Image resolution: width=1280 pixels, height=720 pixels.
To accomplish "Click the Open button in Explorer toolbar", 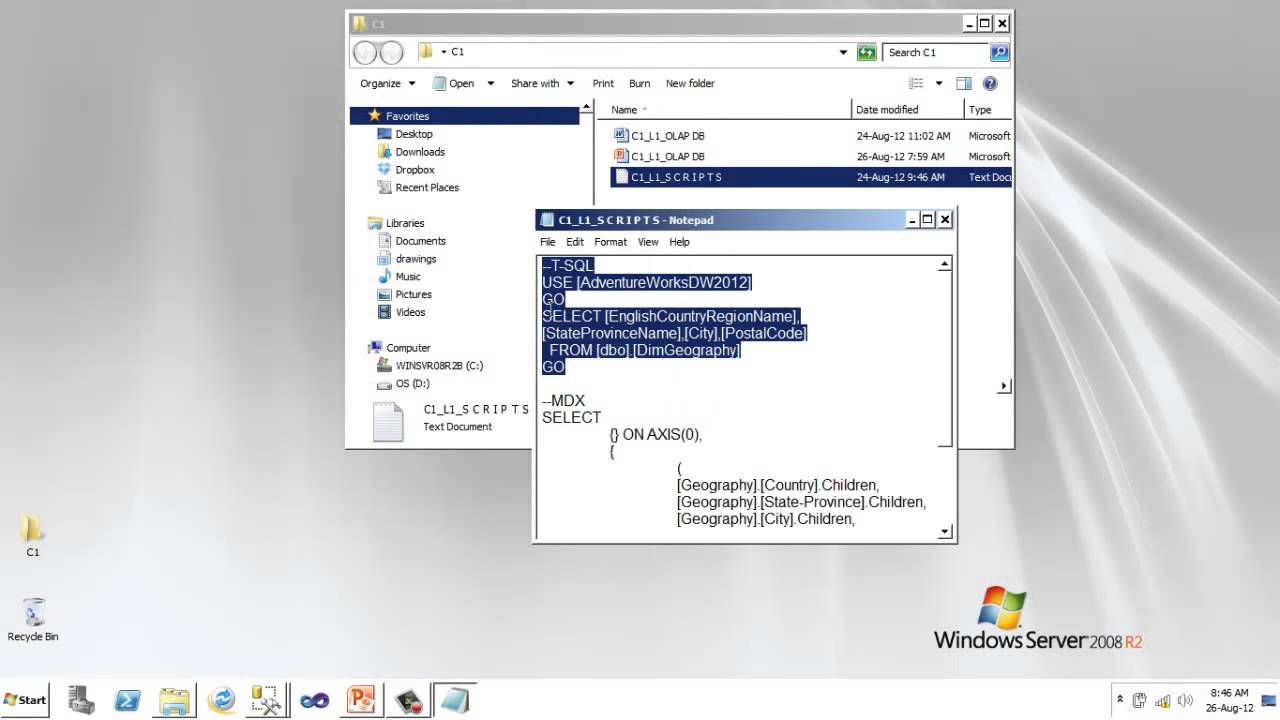I will point(454,84).
